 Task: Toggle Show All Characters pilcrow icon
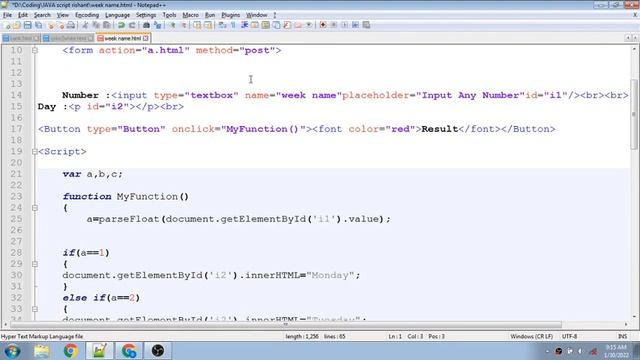[x=233, y=25]
